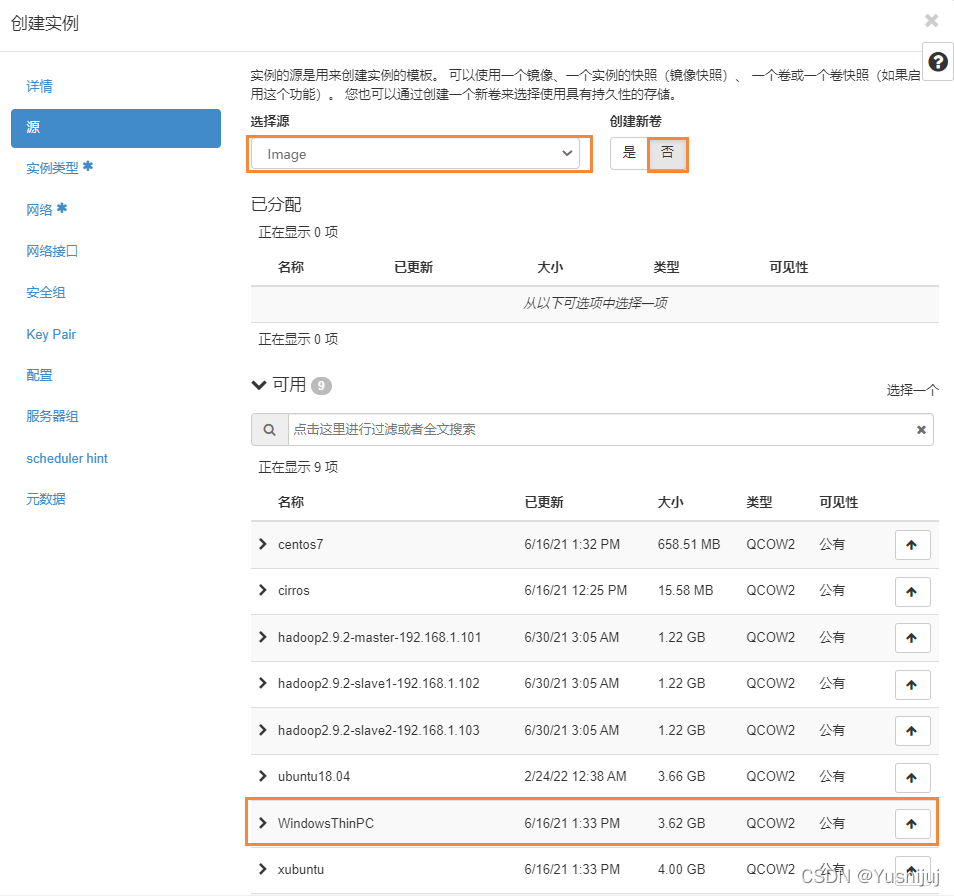Collapse the 可用 section chevron

[259, 385]
